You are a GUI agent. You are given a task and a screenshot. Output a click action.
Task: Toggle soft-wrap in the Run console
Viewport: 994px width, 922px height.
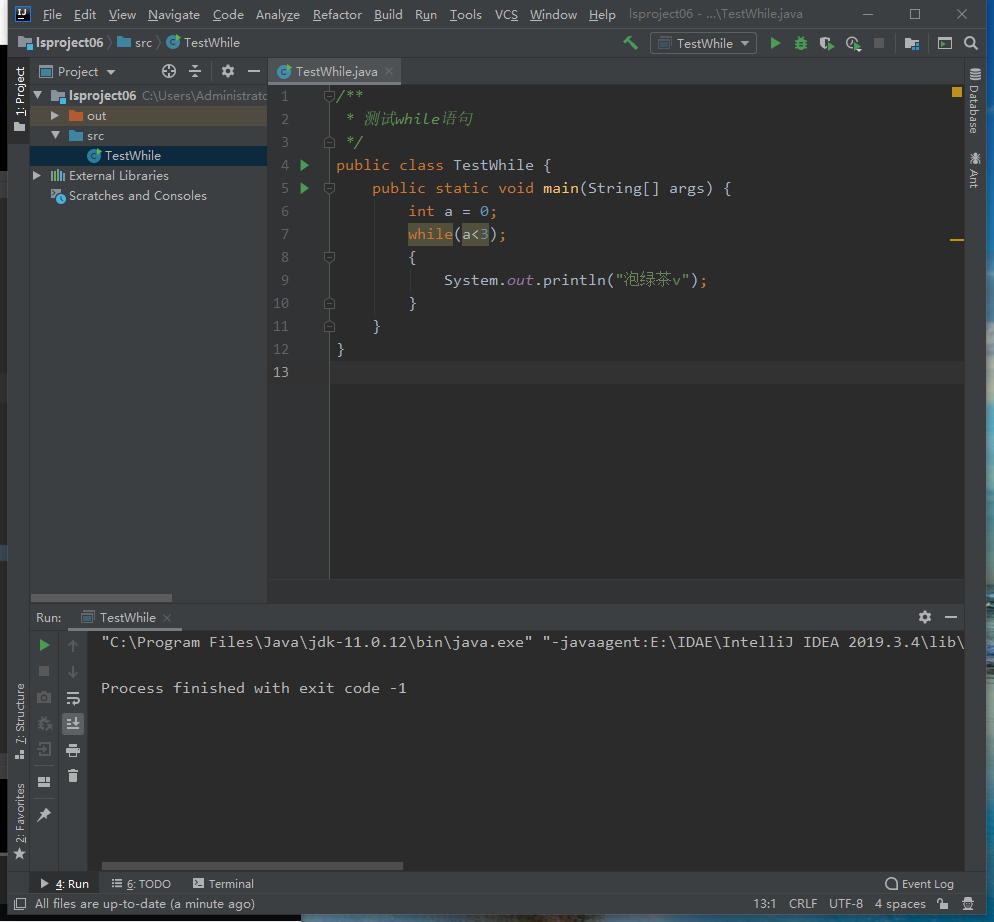73,698
